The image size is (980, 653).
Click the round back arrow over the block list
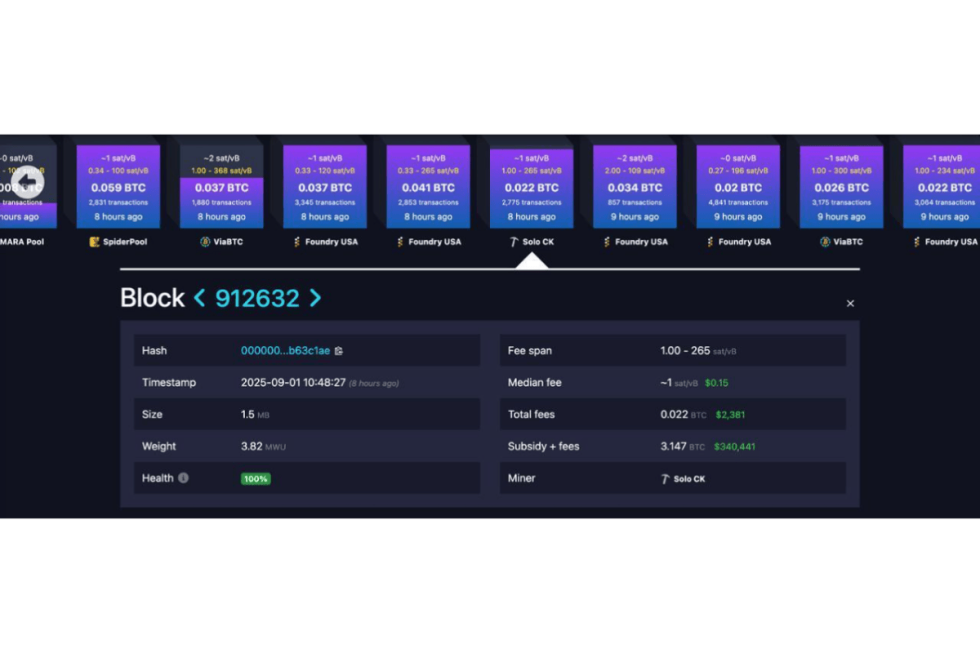(x=28, y=182)
